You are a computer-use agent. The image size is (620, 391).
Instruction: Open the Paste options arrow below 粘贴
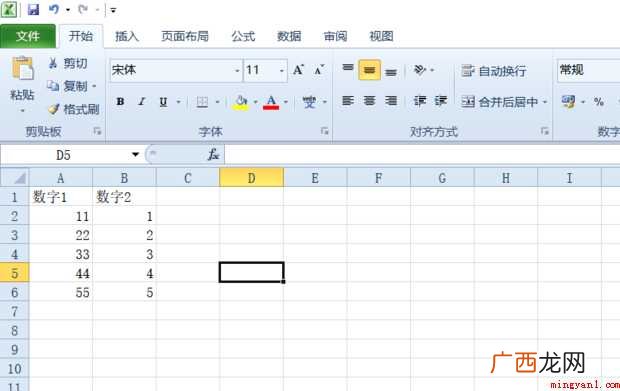22,111
